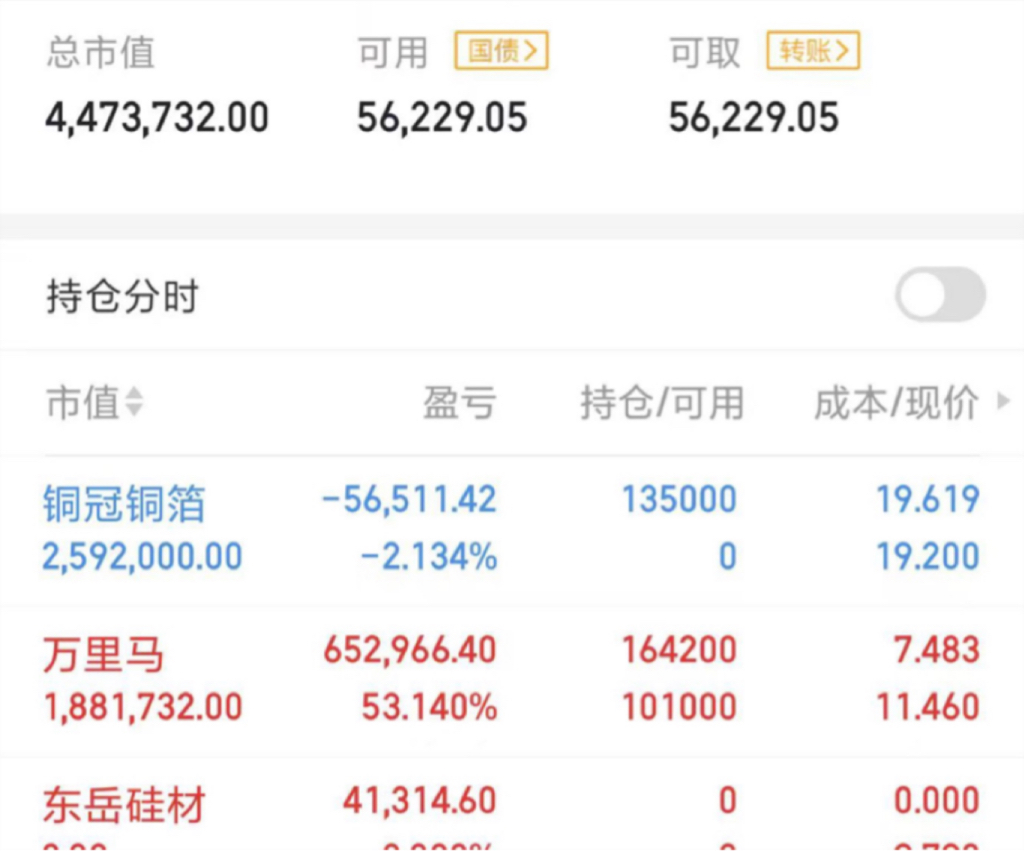Screen dimensions: 1024x851
Task: Open the 万里马 holding row
Action: 512,681
